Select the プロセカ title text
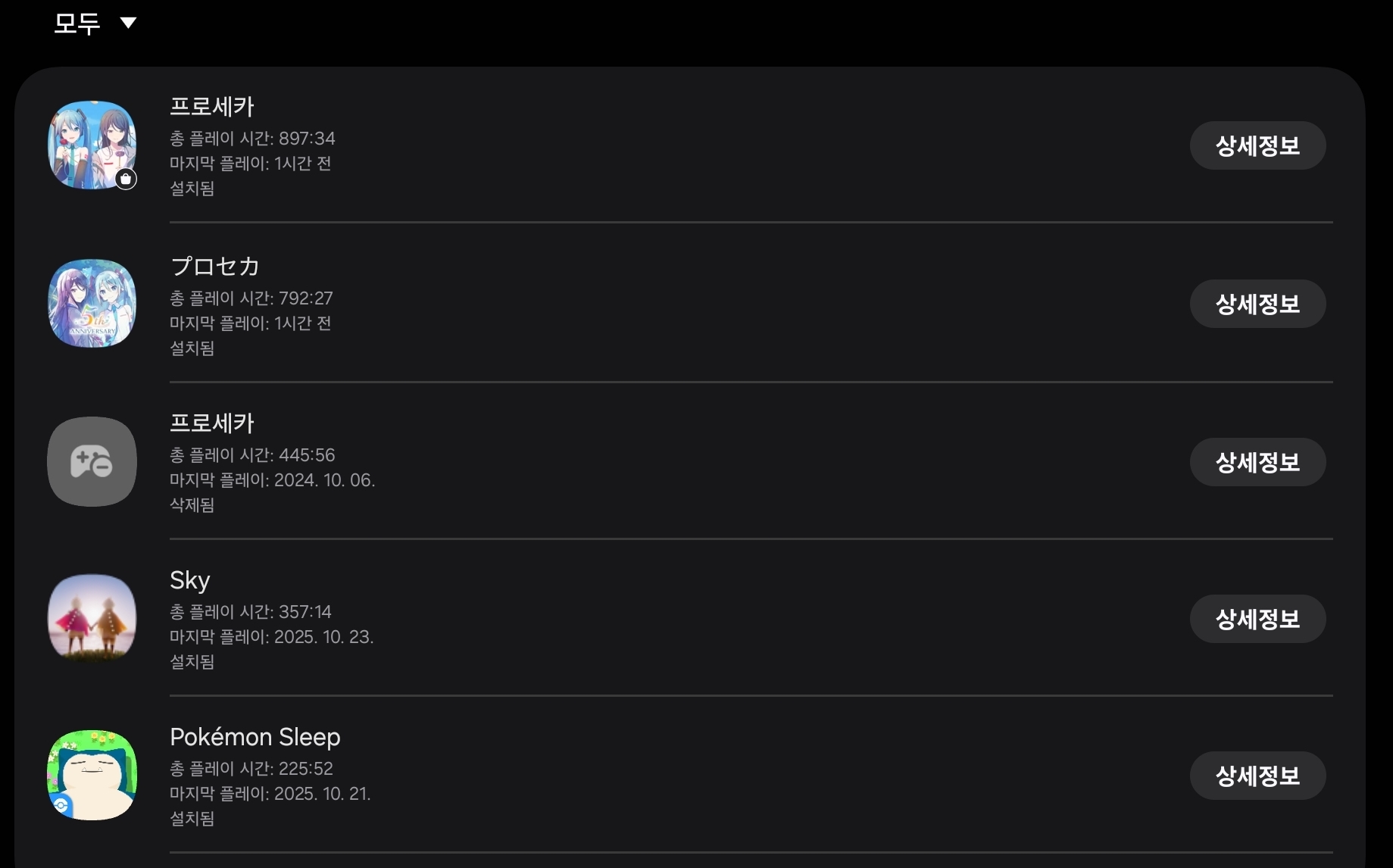1393x868 pixels. [x=215, y=267]
